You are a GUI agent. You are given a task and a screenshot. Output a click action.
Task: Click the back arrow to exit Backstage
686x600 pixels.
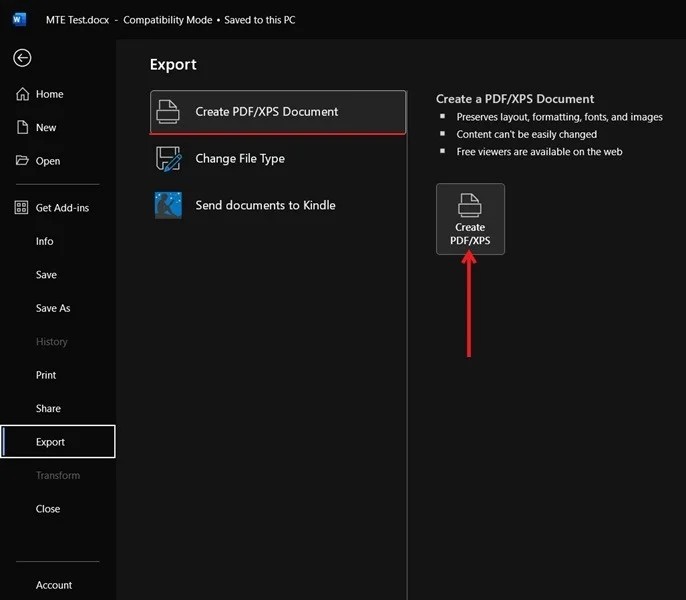(22, 58)
